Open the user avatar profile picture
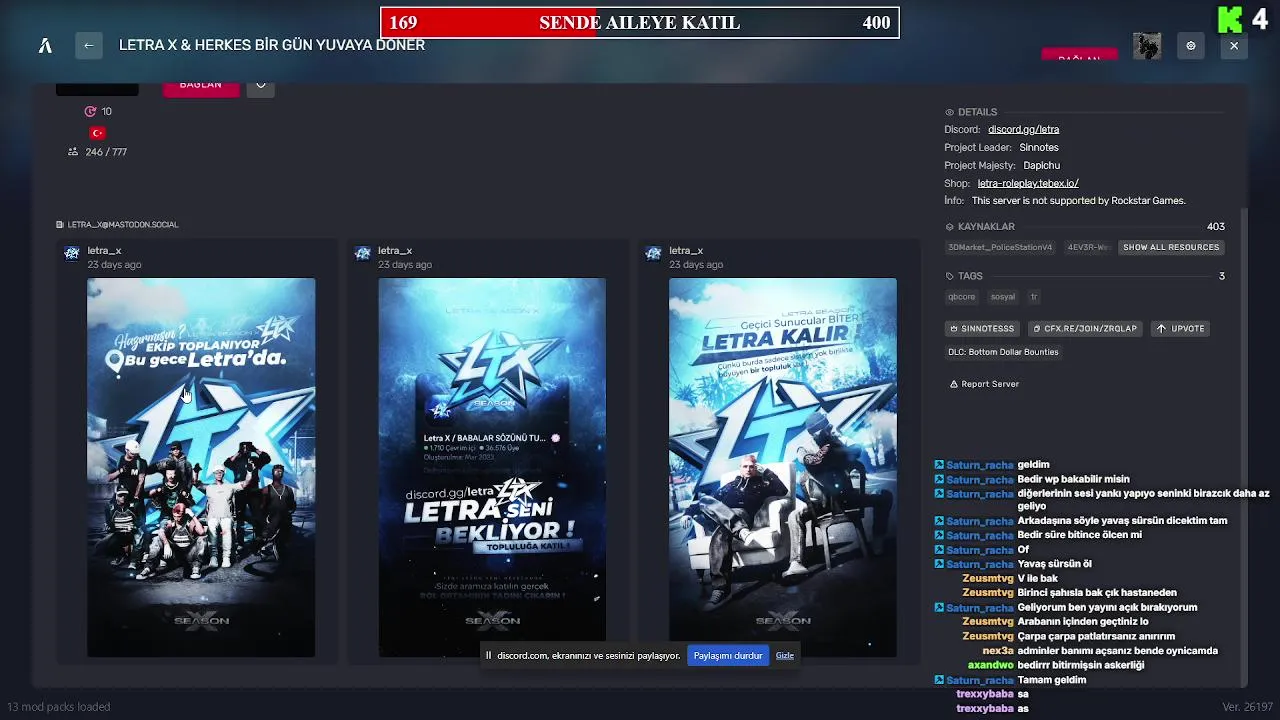The height and width of the screenshot is (720, 1280). tap(1147, 46)
